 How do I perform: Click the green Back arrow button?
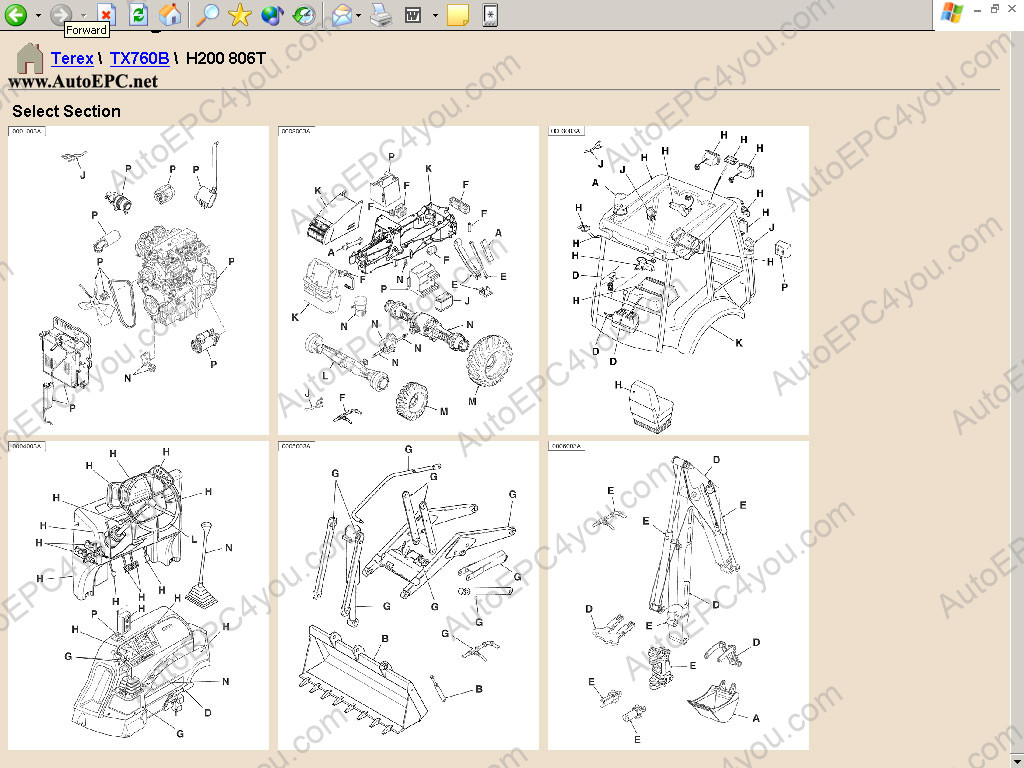tap(16, 14)
